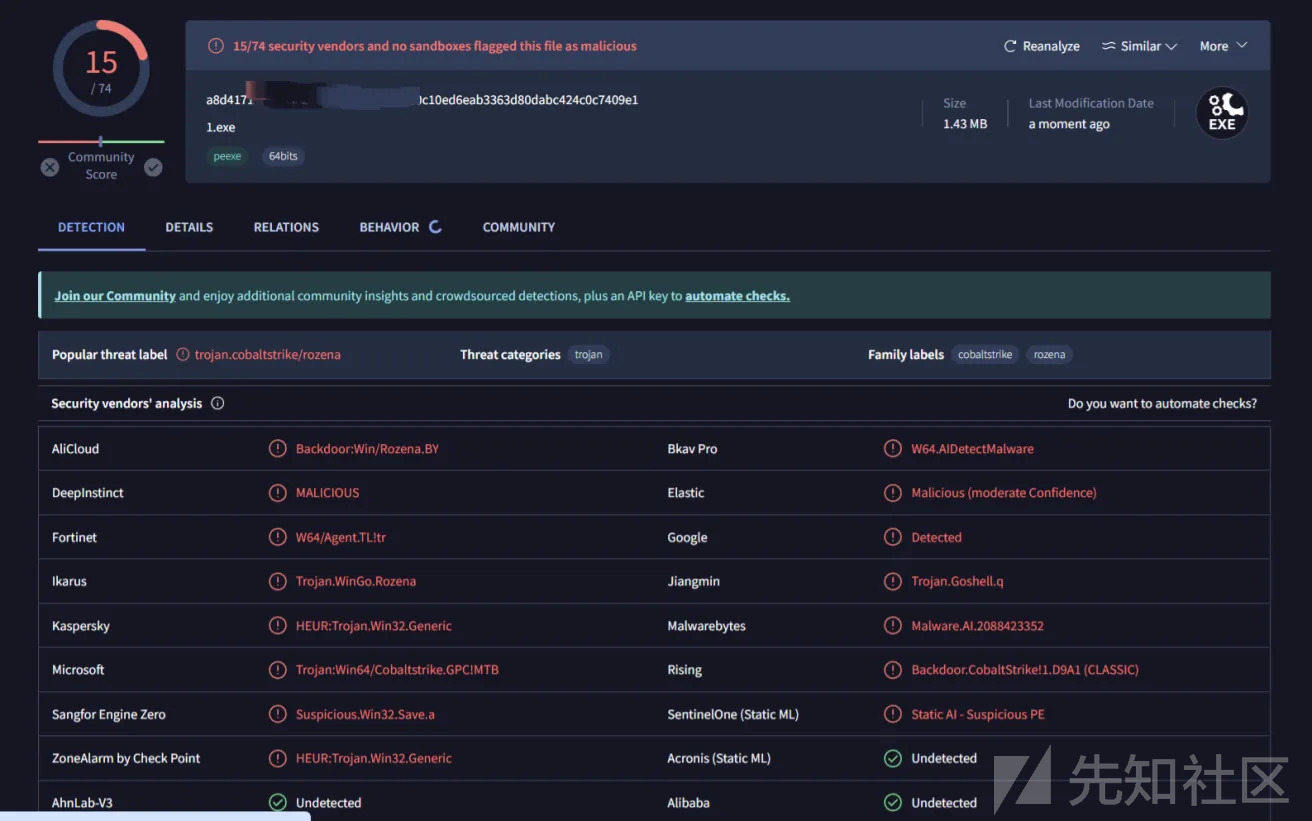Click the alert icon next to Popular threat label
The height and width of the screenshot is (821, 1312).
(183, 355)
